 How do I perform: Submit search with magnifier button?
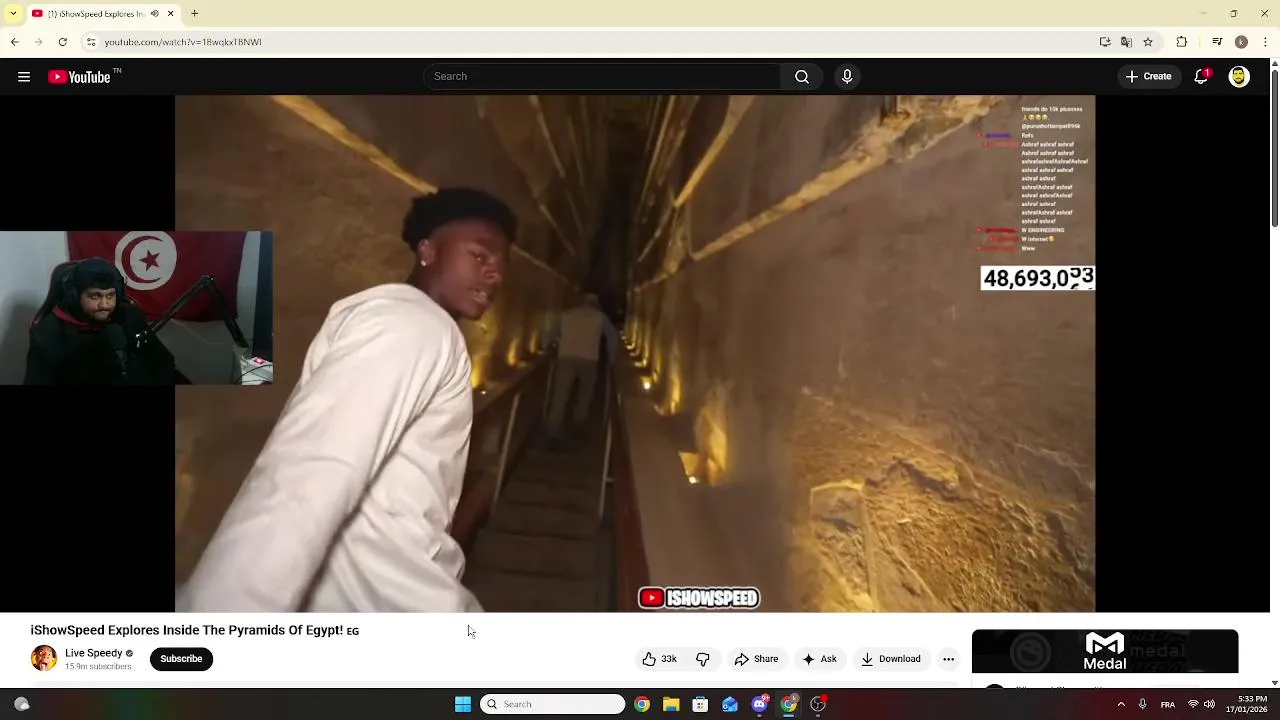(802, 77)
